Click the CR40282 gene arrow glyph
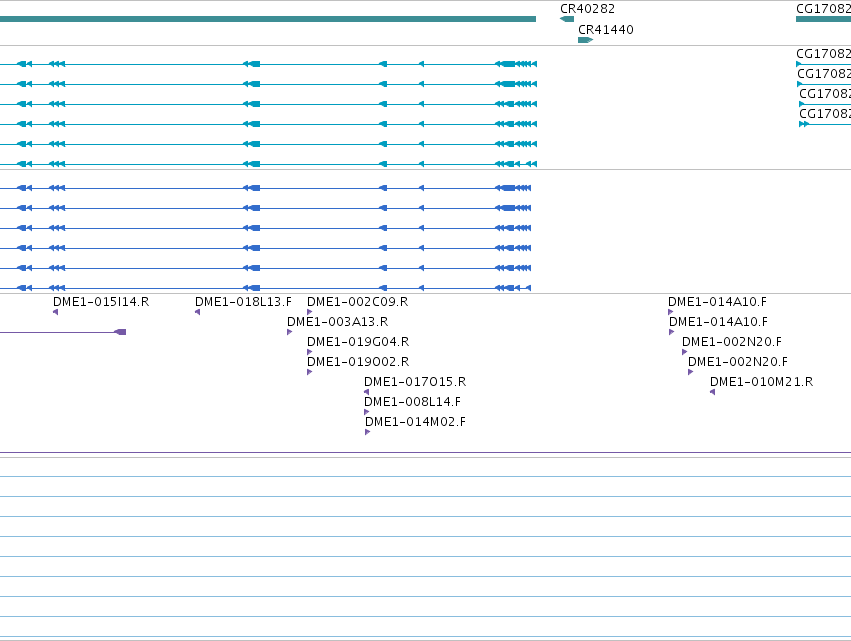The height and width of the screenshot is (641, 851). point(567,19)
